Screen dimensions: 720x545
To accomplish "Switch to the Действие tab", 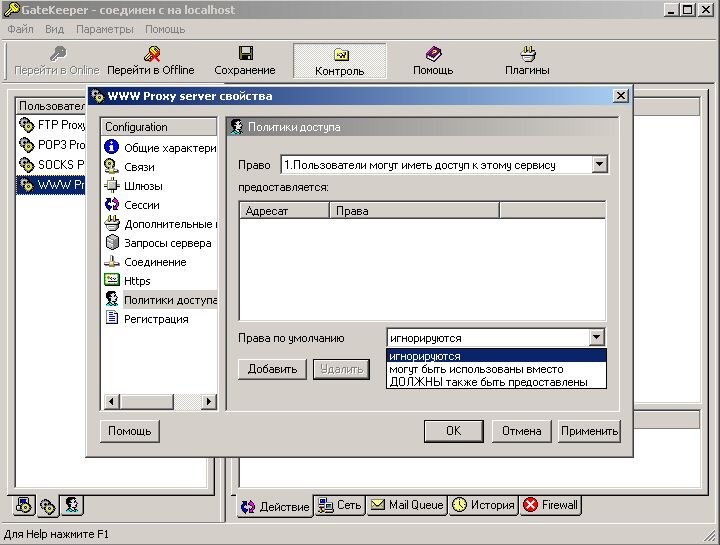I will [275, 506].
